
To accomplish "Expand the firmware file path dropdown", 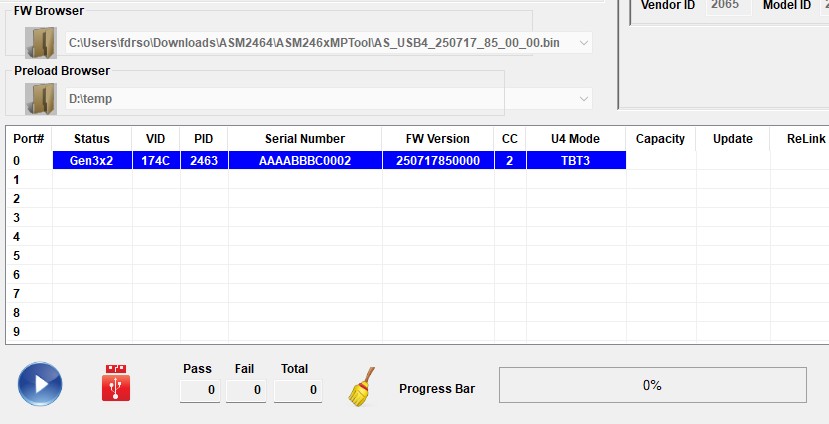I will click(x=583, y=43).
